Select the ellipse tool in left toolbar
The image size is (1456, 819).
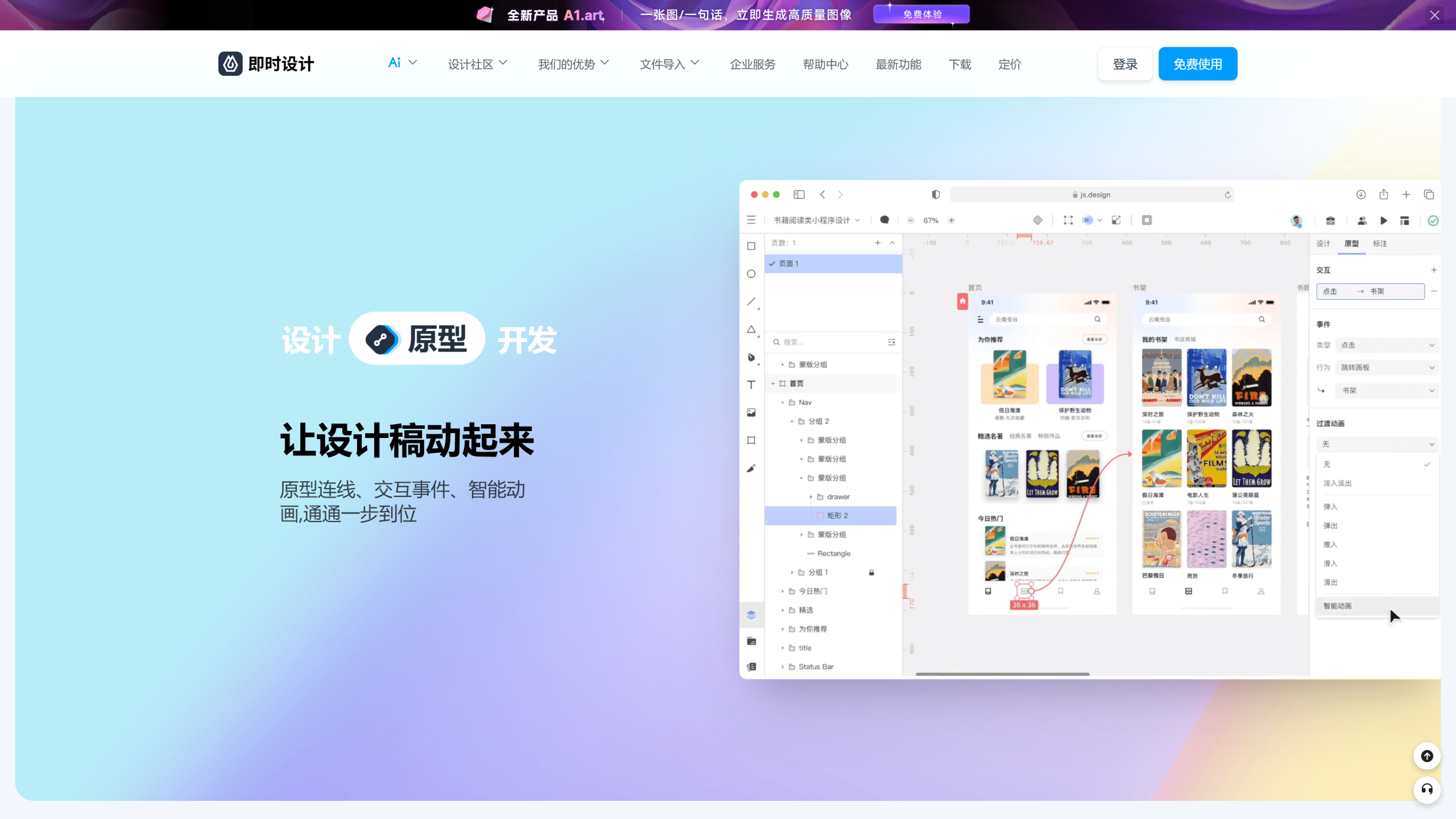[751, 274]
